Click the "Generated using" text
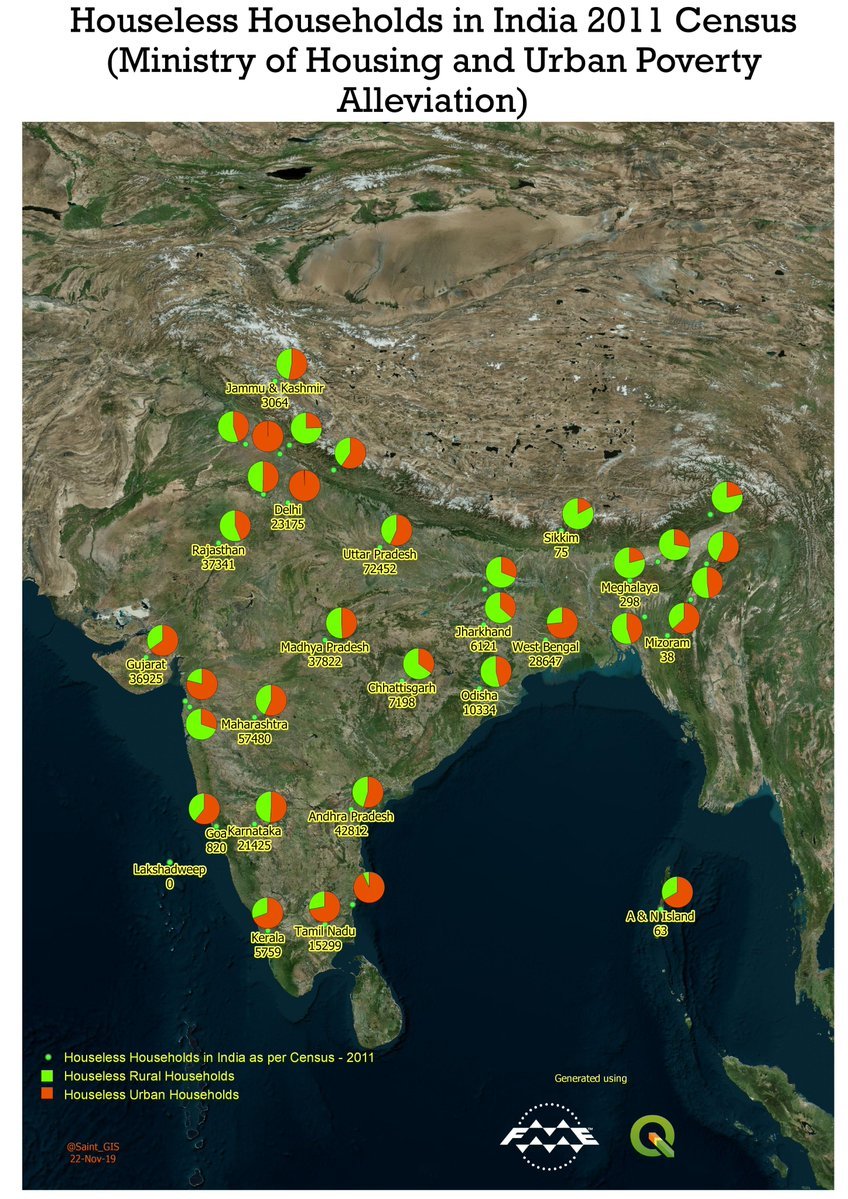The height and width of the screenshot is (1199, 848). [590, 1078]
